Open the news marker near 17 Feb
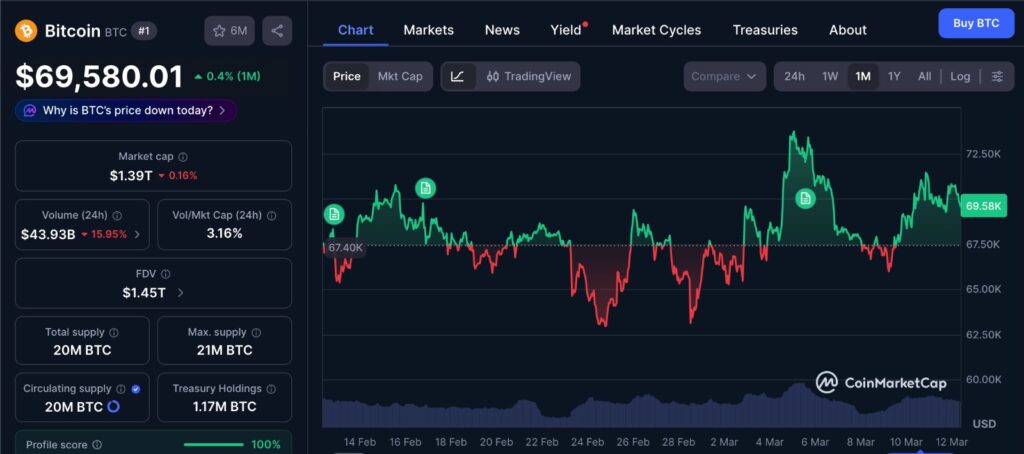The width and height of the screenshot is (1024, 454). pyautogui.click(x=425, y=188)
